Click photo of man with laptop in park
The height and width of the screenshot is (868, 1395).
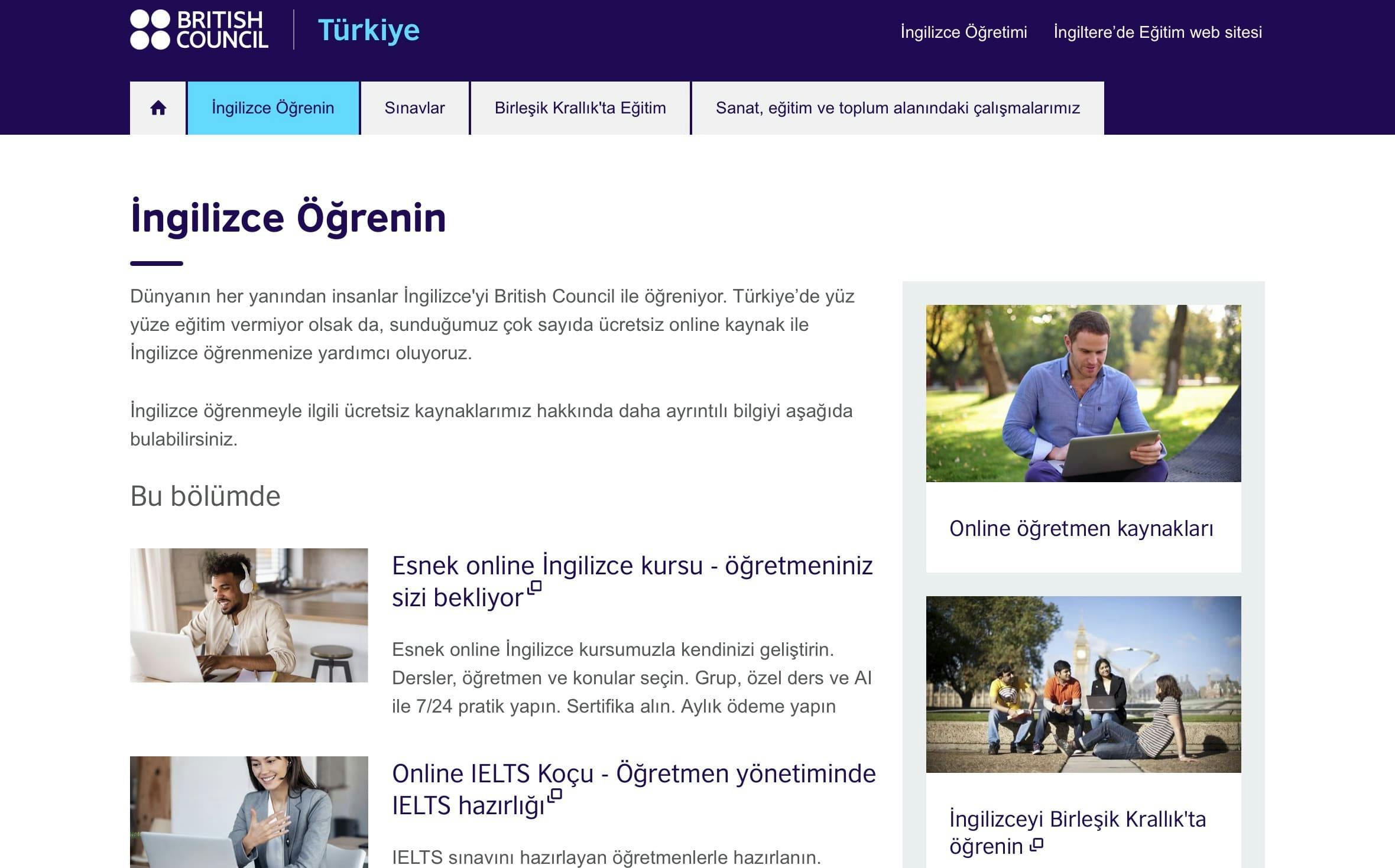tap(1083, 393)
